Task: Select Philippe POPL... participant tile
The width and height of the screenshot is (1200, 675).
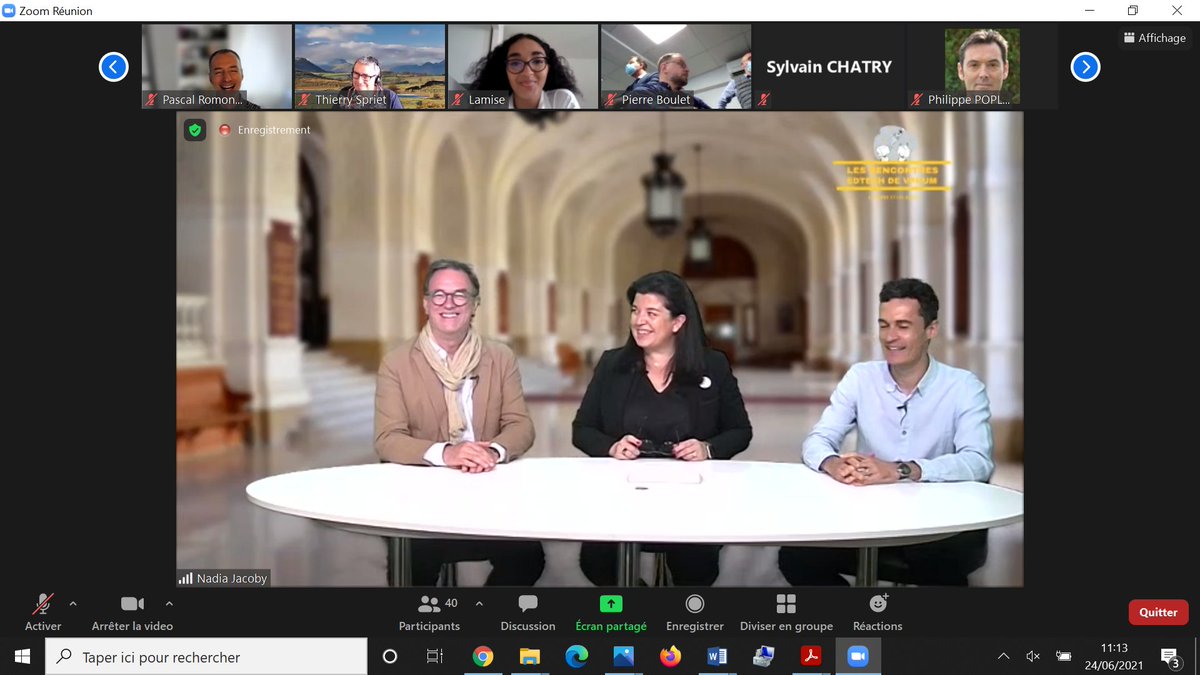Action: pos(982,67)
